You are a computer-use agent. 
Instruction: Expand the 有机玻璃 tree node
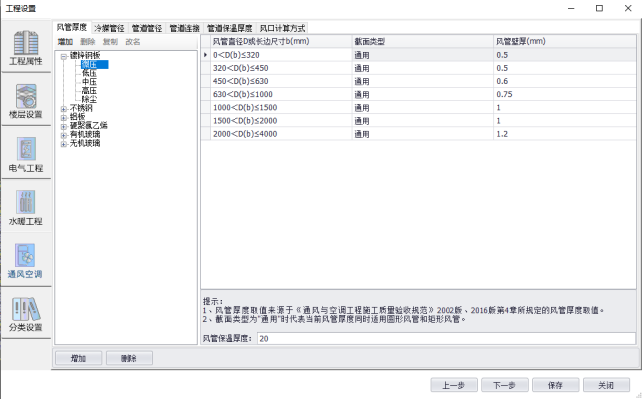(x=63, y=135)
